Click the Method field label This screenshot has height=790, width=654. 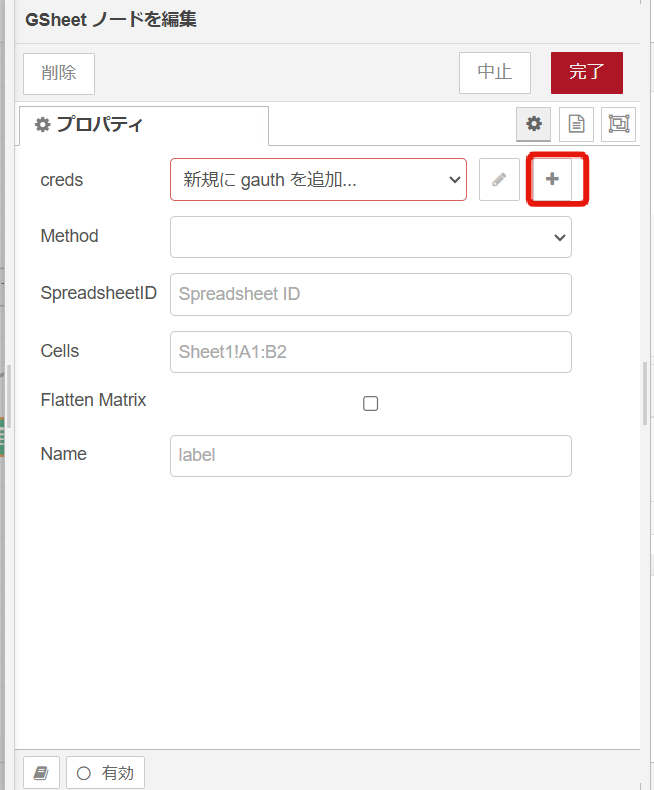70,236
